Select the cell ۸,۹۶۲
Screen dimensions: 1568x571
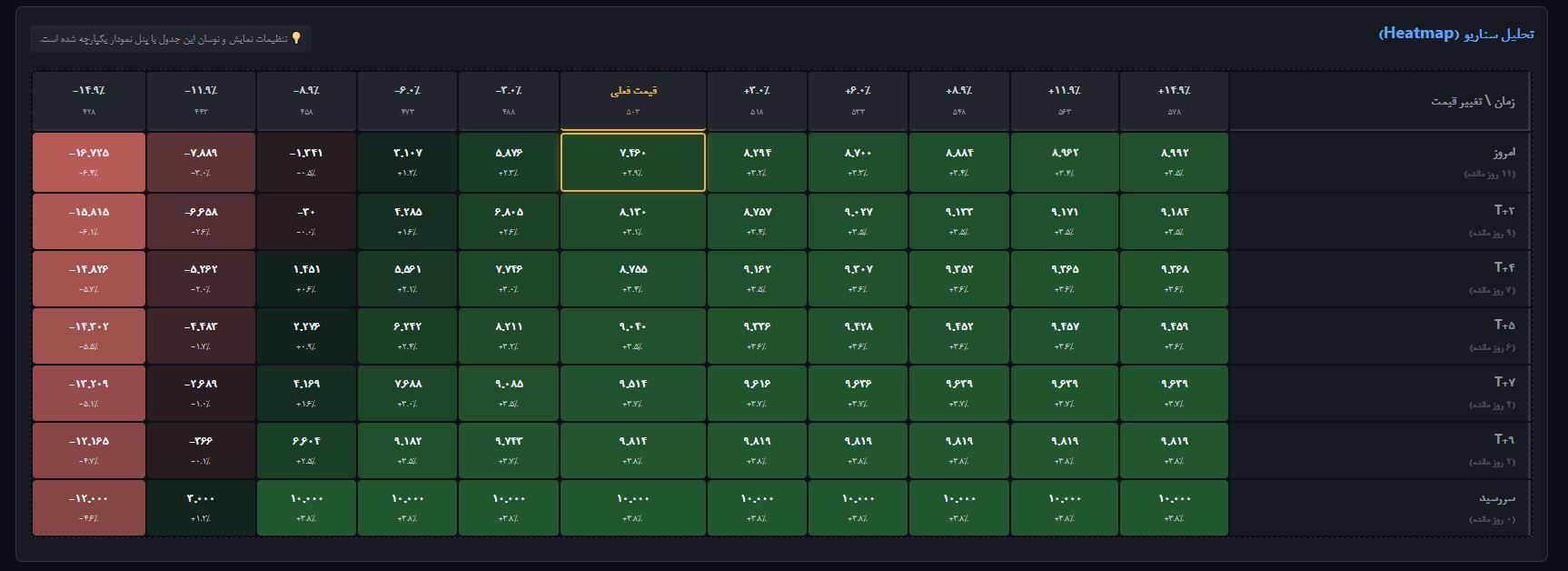pos(1065,162)
